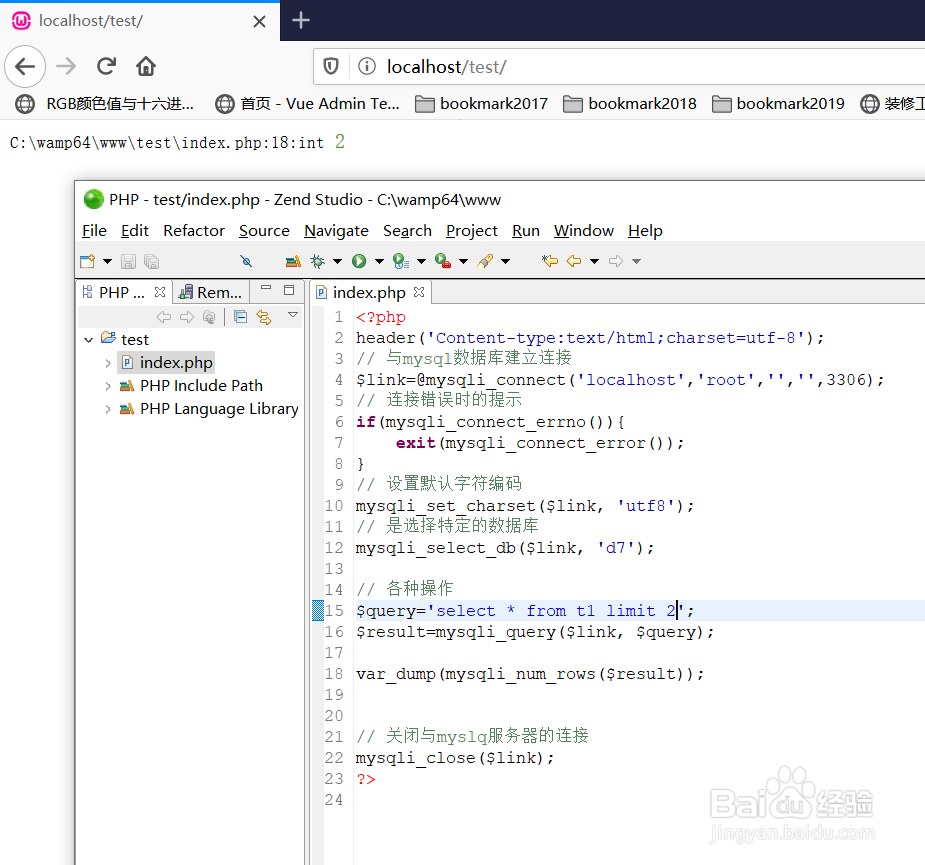The height and width of the screenshot is (865, 925).
Task: Open a new browser tab
Action: (301, 21)
